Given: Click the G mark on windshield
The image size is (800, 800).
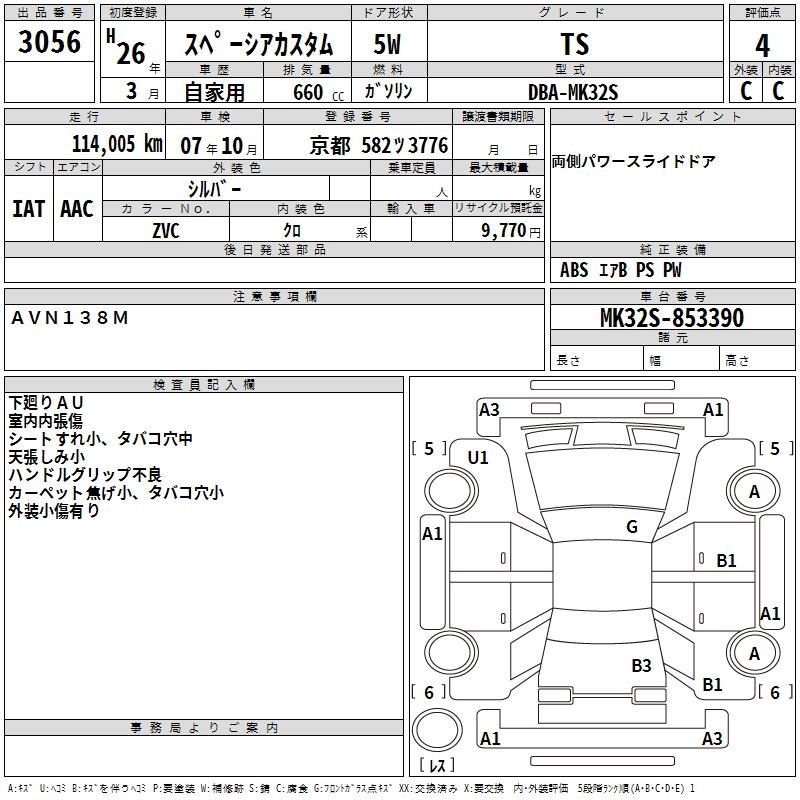Looking at the screenshot, I should [632, 526].
